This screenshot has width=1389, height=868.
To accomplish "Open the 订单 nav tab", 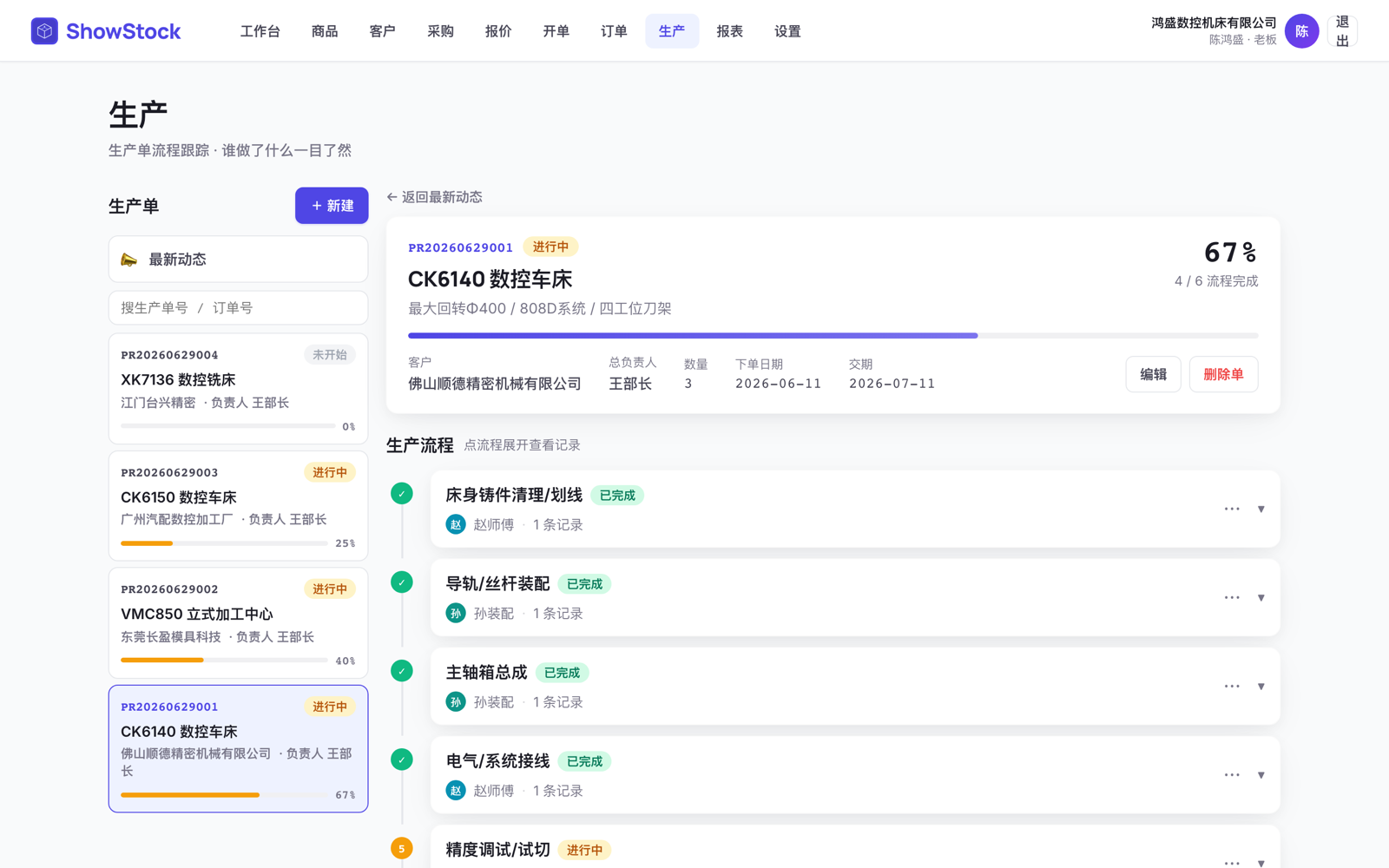I will (x=615, y=31).
